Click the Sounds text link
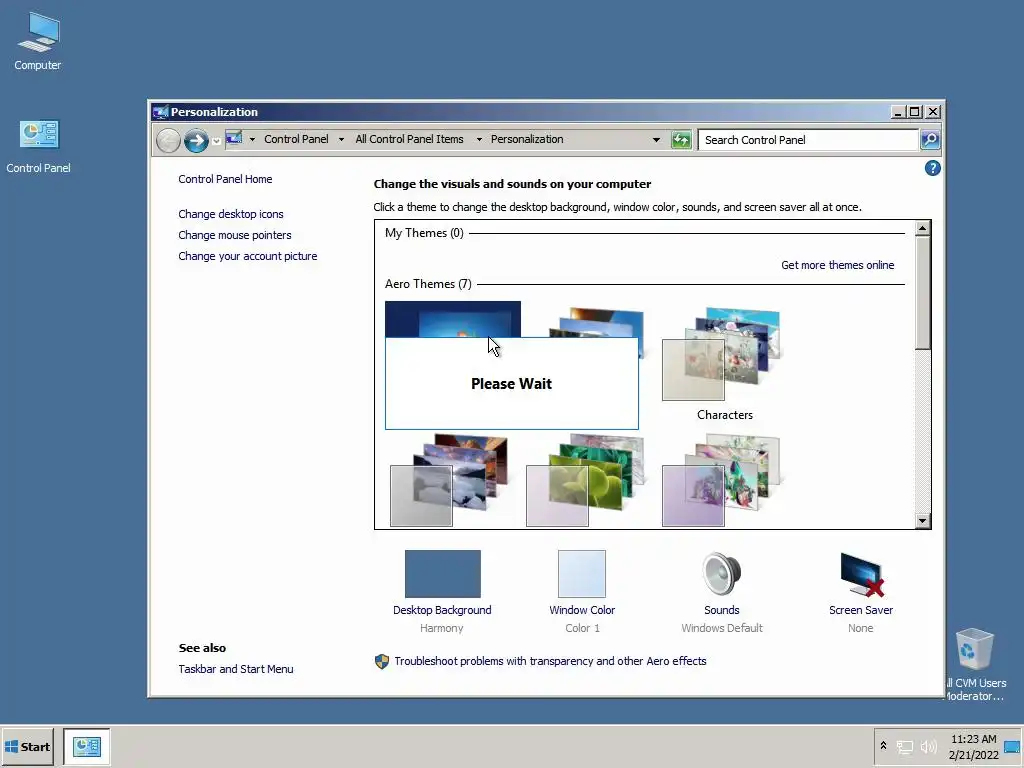Viewport: 1024px width, 768px height. (722, 610)
